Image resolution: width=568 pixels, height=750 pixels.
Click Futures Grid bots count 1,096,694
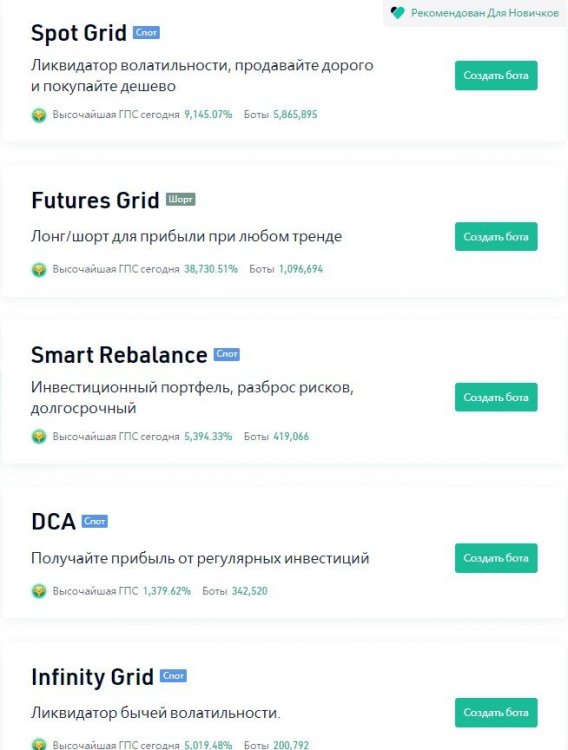(301, 269)
